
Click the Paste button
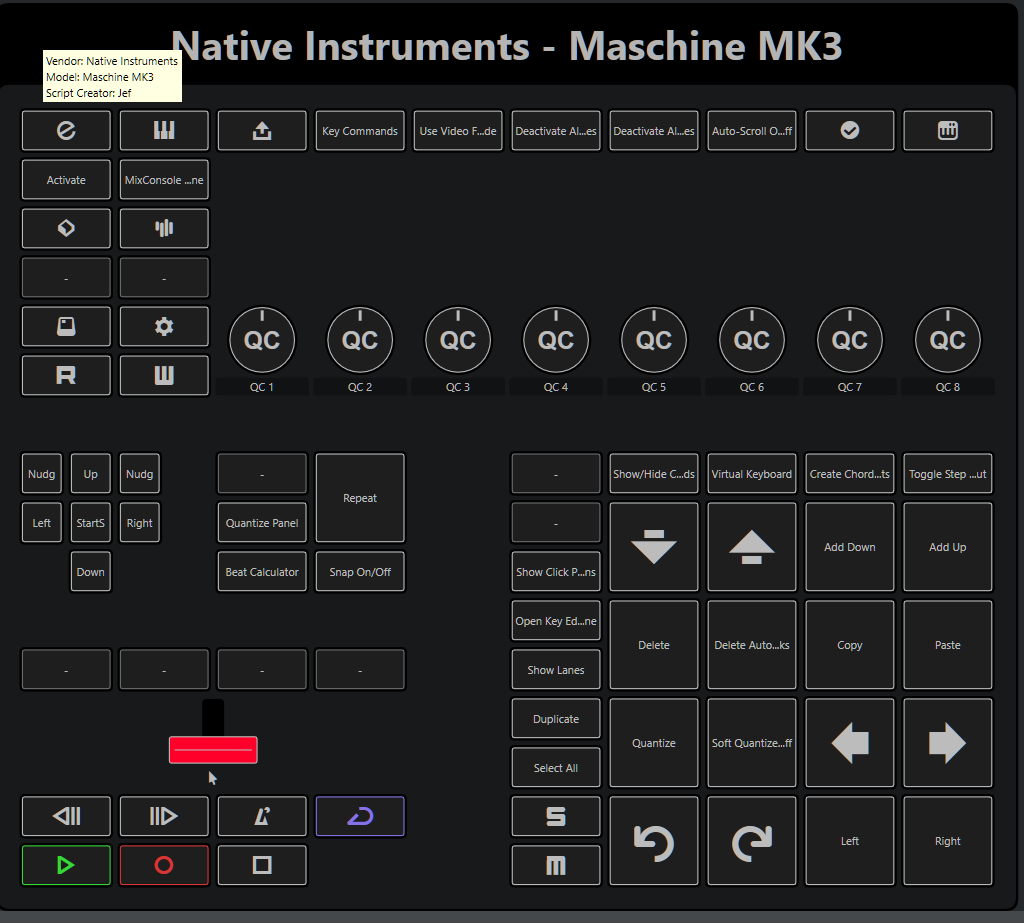click(948, 645)
